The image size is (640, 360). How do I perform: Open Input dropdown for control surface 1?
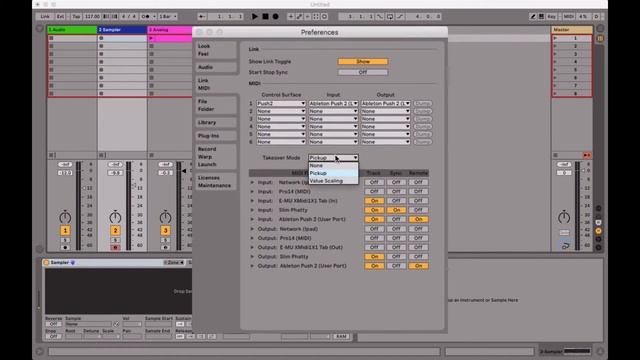[x=333, y=103]
